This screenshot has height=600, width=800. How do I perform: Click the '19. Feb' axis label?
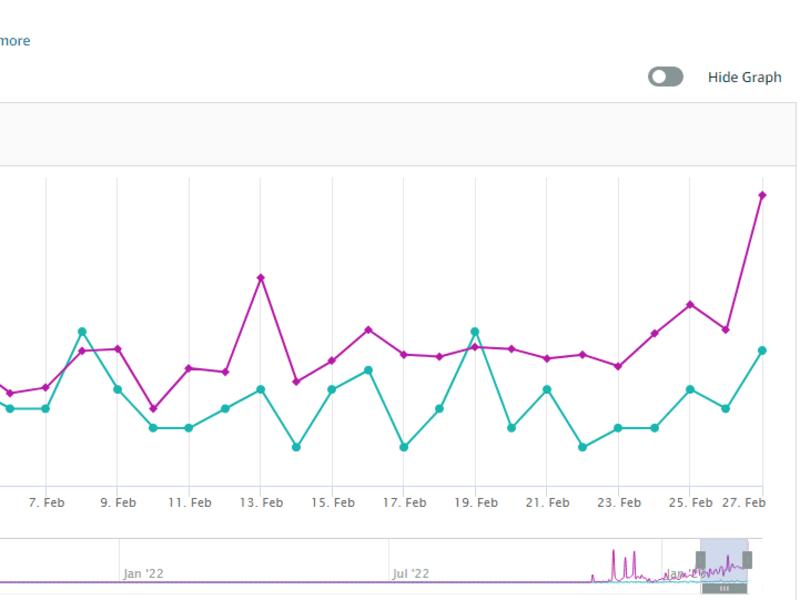(476, 503)
